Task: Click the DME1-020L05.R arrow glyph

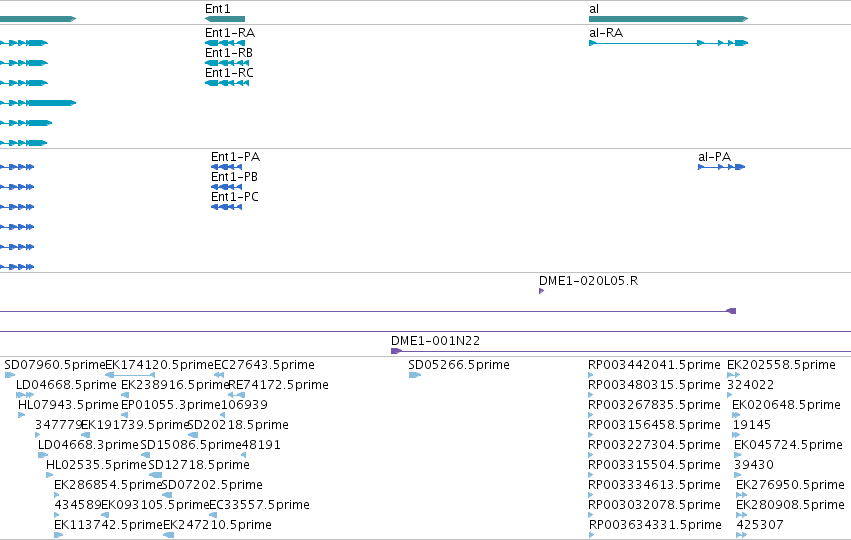Action: (541, 291)
